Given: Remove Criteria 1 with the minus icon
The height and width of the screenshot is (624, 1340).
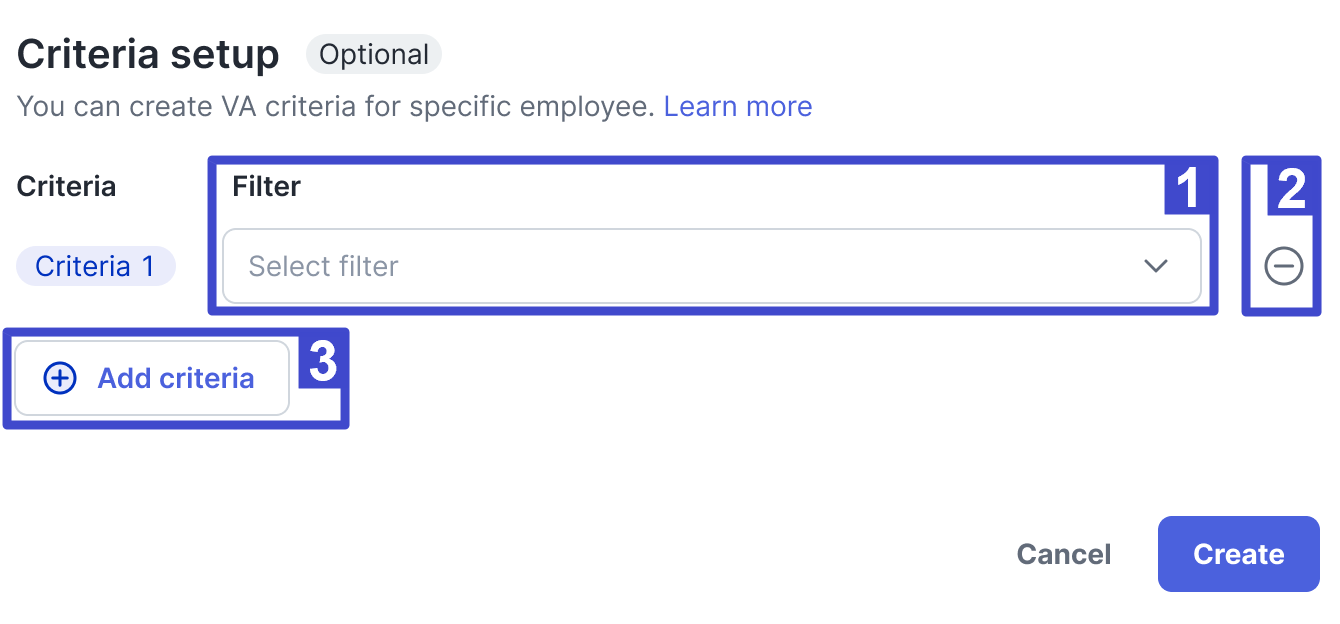Looking at the screenshot, I should point(1283,266).
